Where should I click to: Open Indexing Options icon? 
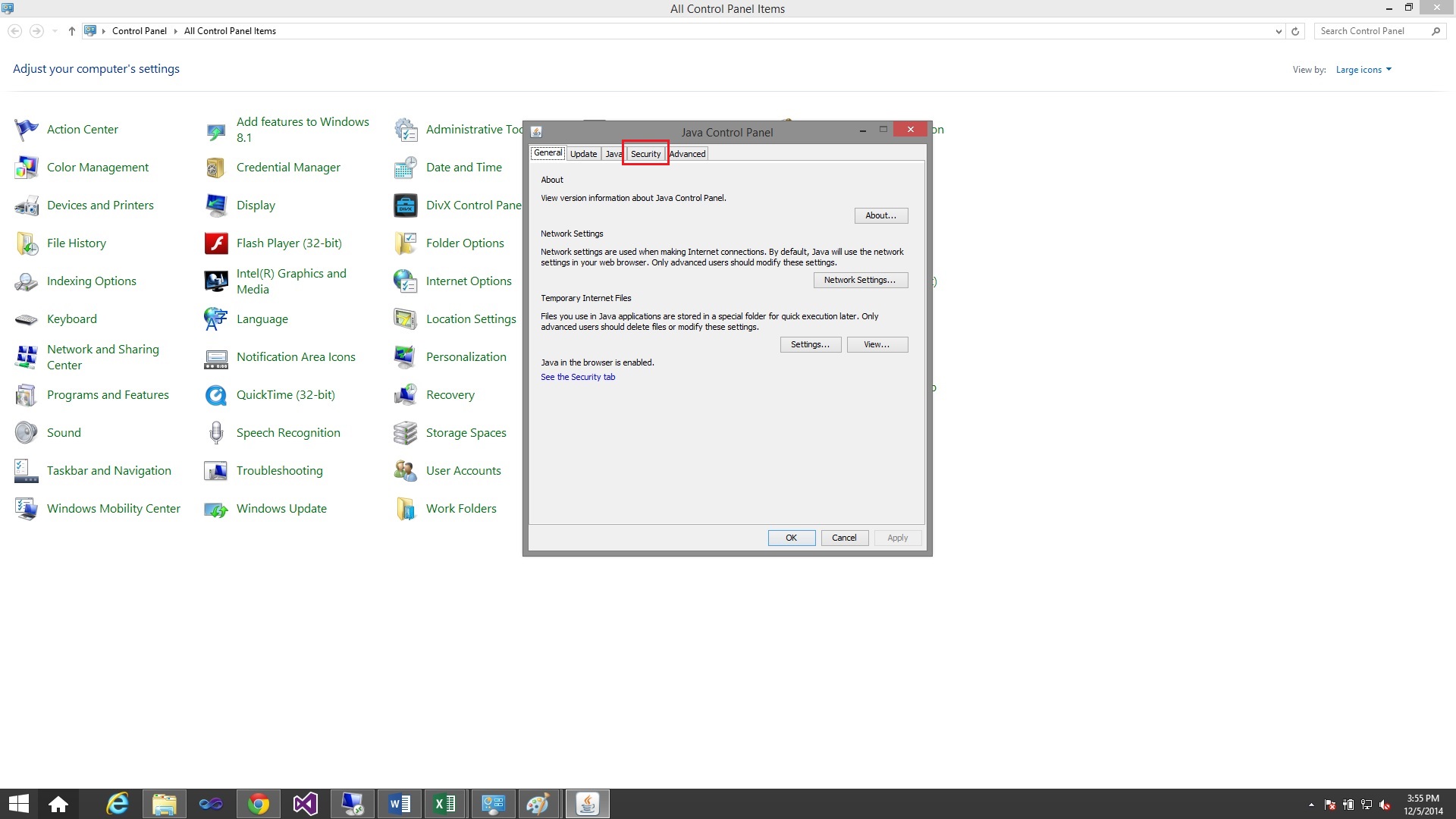(27, 281)
